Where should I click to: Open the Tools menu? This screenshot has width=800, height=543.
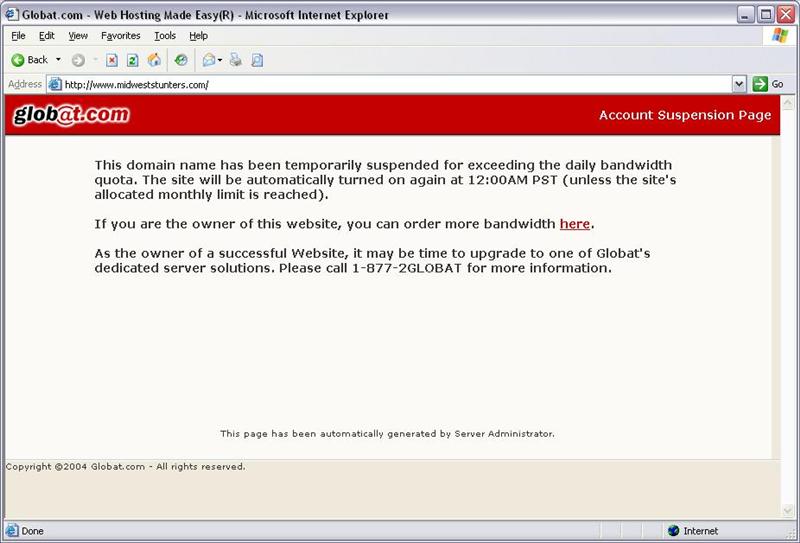[x=165, y=35]
